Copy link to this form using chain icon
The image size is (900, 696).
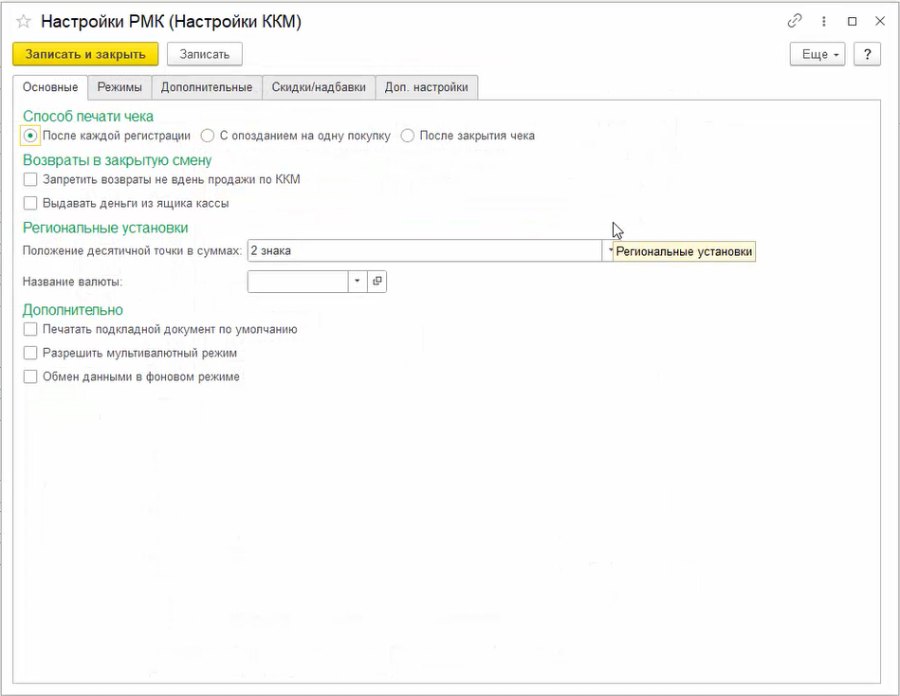[x=794, y=21]
